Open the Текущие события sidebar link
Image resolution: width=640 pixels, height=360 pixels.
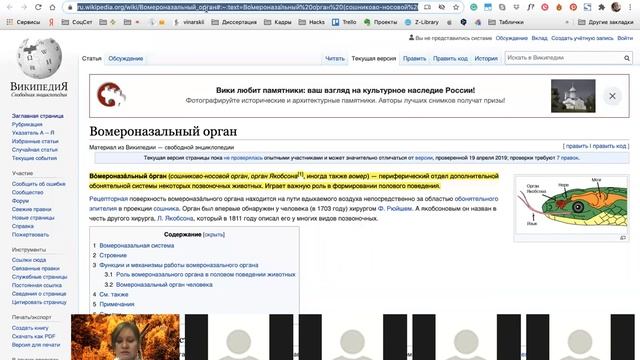pyautogui.click(x=34, y=158)
